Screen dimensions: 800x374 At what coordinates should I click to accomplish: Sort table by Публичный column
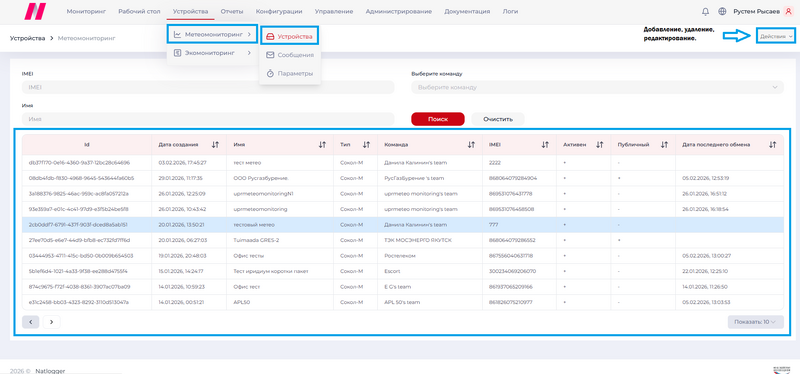pyautogui.click(x=664, y=144)
